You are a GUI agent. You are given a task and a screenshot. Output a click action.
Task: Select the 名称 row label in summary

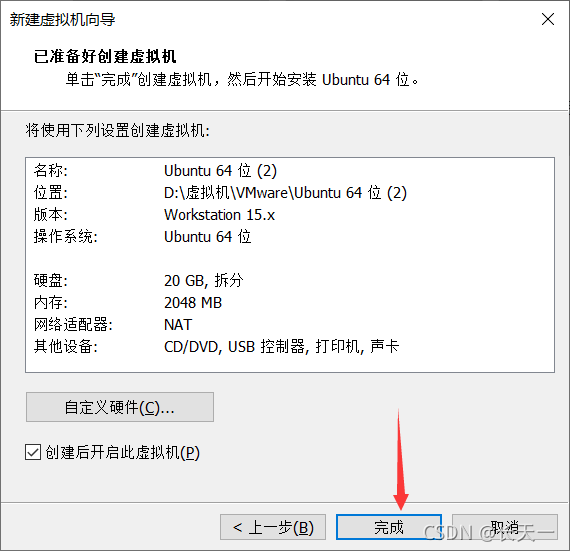(51, 170)
